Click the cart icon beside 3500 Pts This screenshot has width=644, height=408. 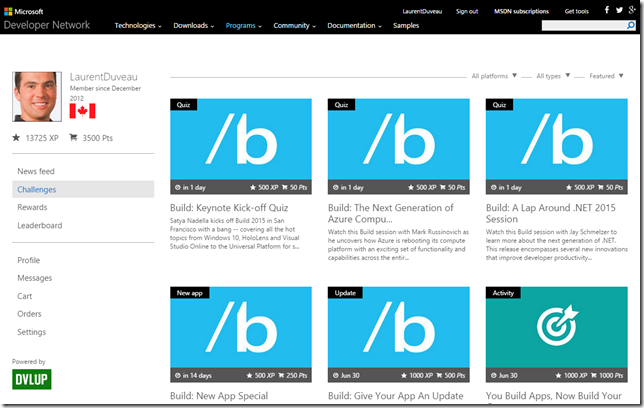pyautogui.click(x=74, y=138)
